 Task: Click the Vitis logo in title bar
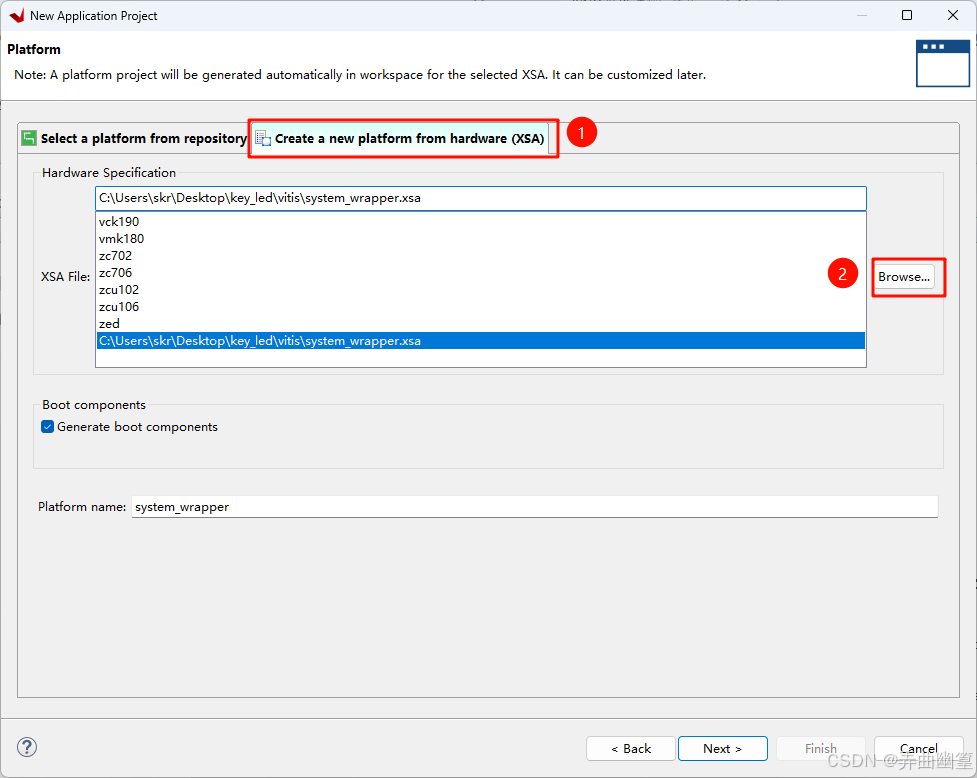click(17, 16)
